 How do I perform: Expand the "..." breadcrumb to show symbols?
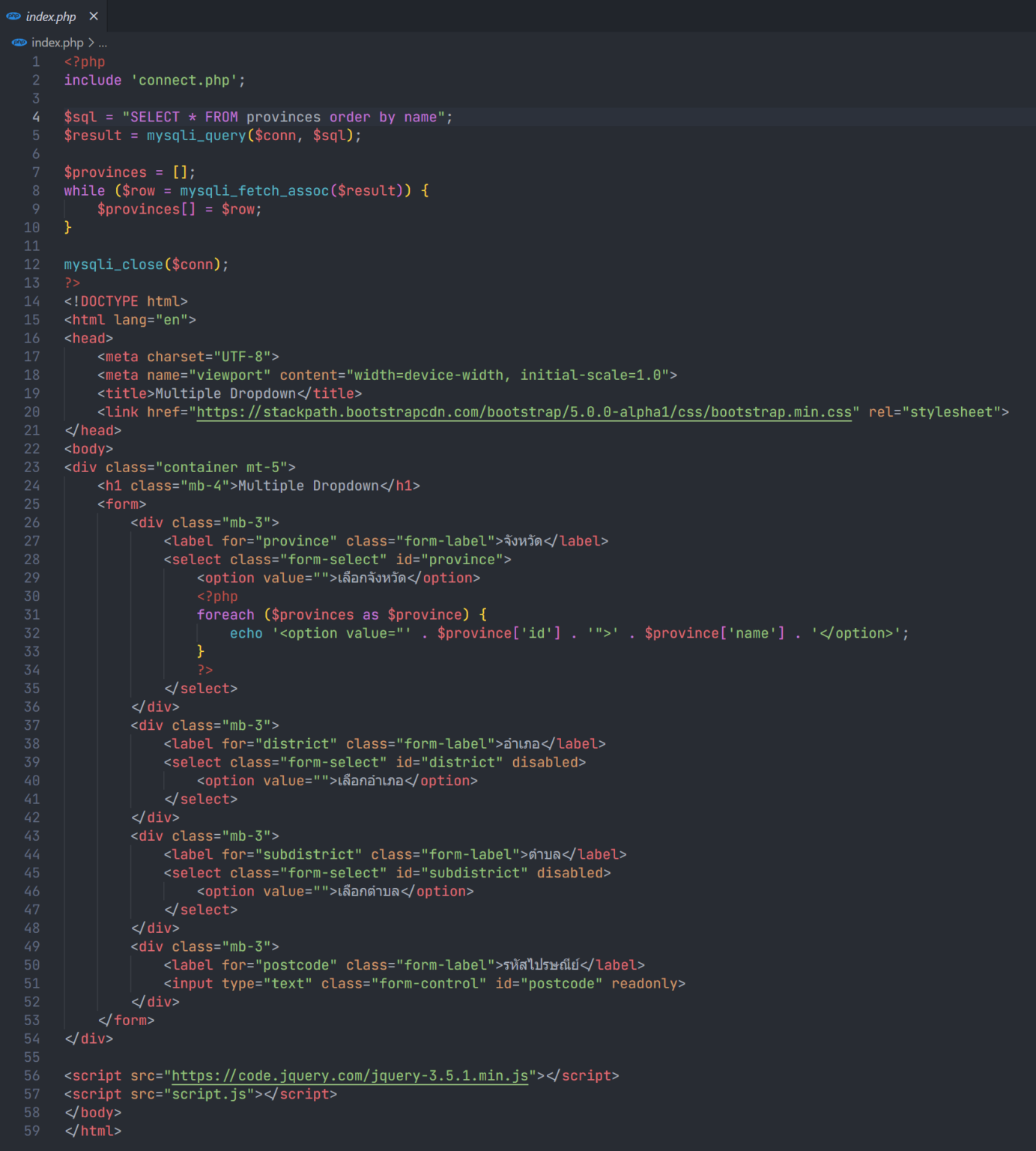click(103, 43)
